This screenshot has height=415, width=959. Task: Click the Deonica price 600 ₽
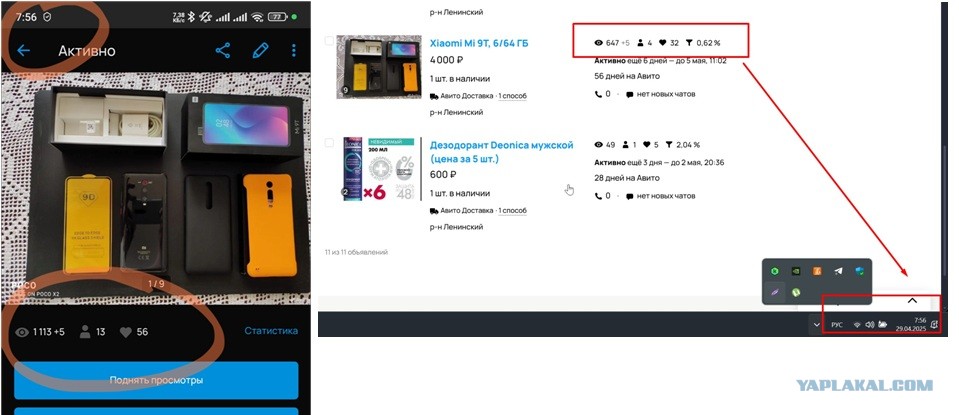point(443,175)
